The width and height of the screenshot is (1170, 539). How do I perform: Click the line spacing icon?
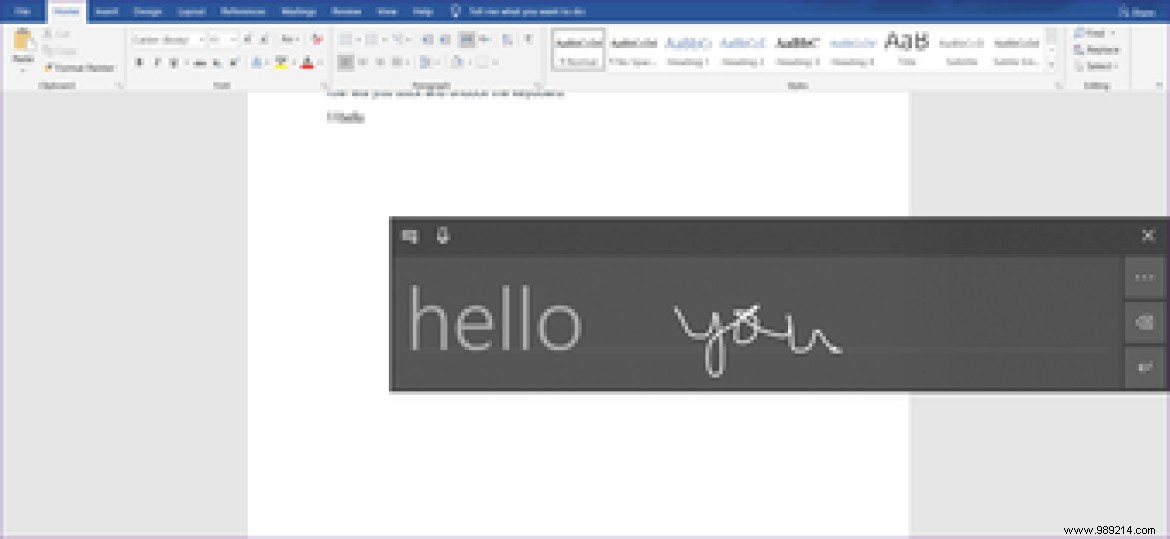(425, 63)
